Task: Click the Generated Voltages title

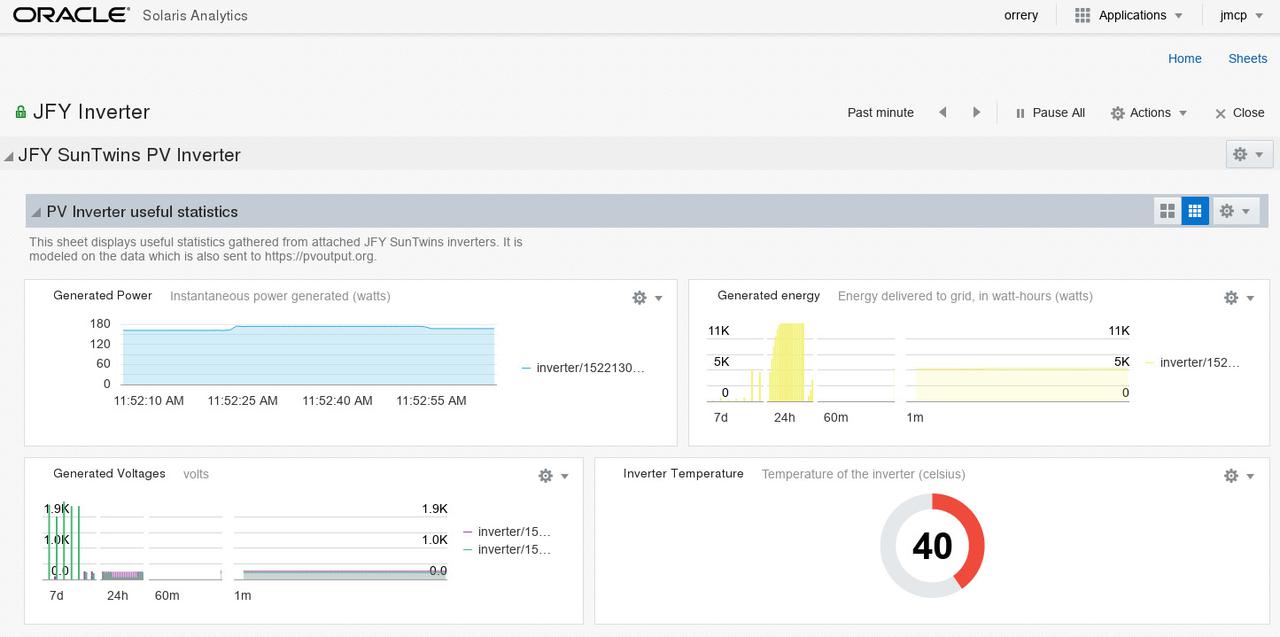Action: 109,474
